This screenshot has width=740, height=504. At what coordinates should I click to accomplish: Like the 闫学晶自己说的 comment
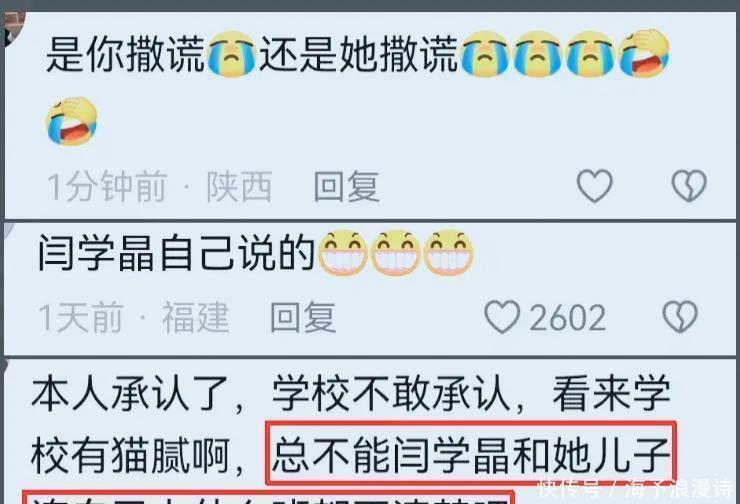[x=503, y=317]
